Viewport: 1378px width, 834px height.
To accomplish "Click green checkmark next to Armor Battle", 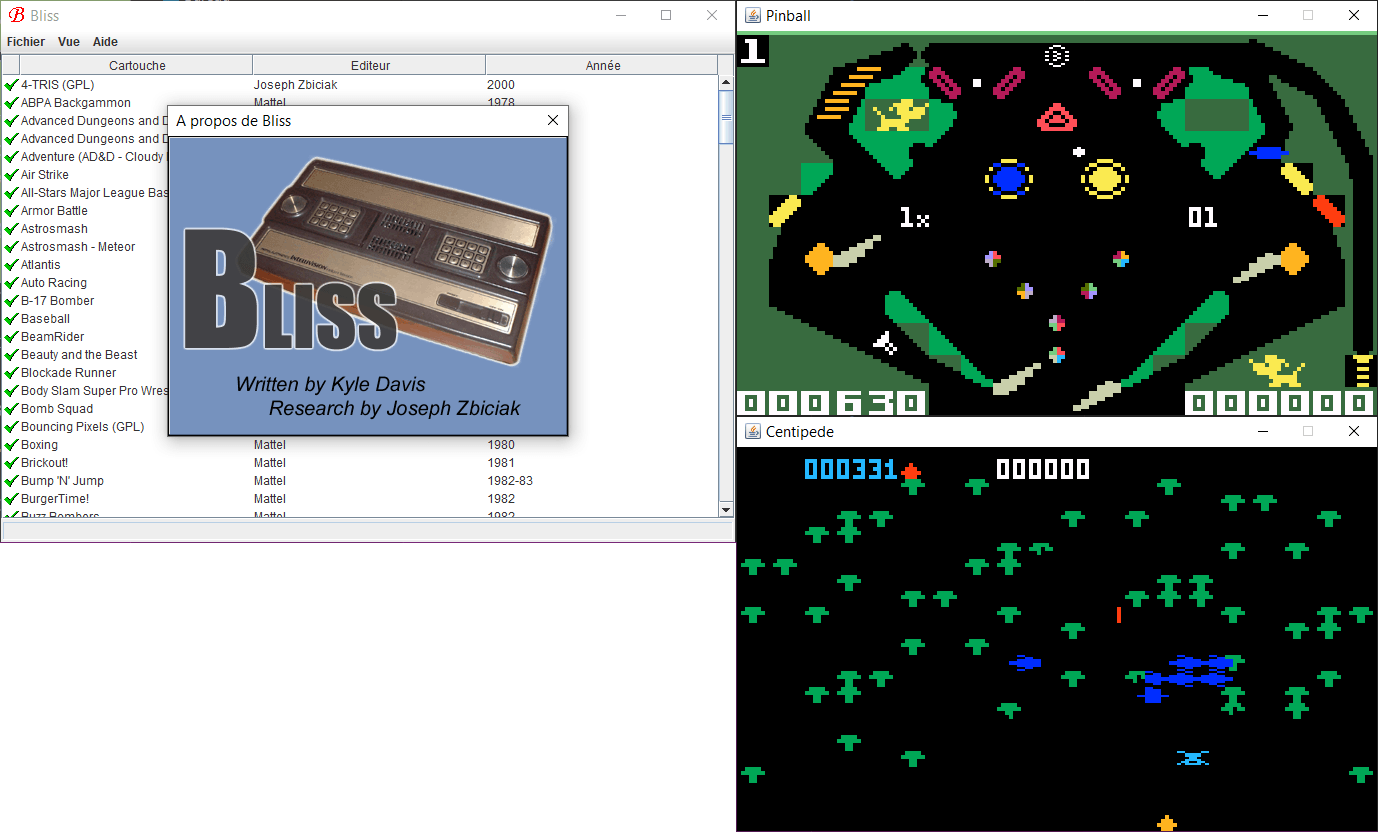I will [x=12, y=211].
